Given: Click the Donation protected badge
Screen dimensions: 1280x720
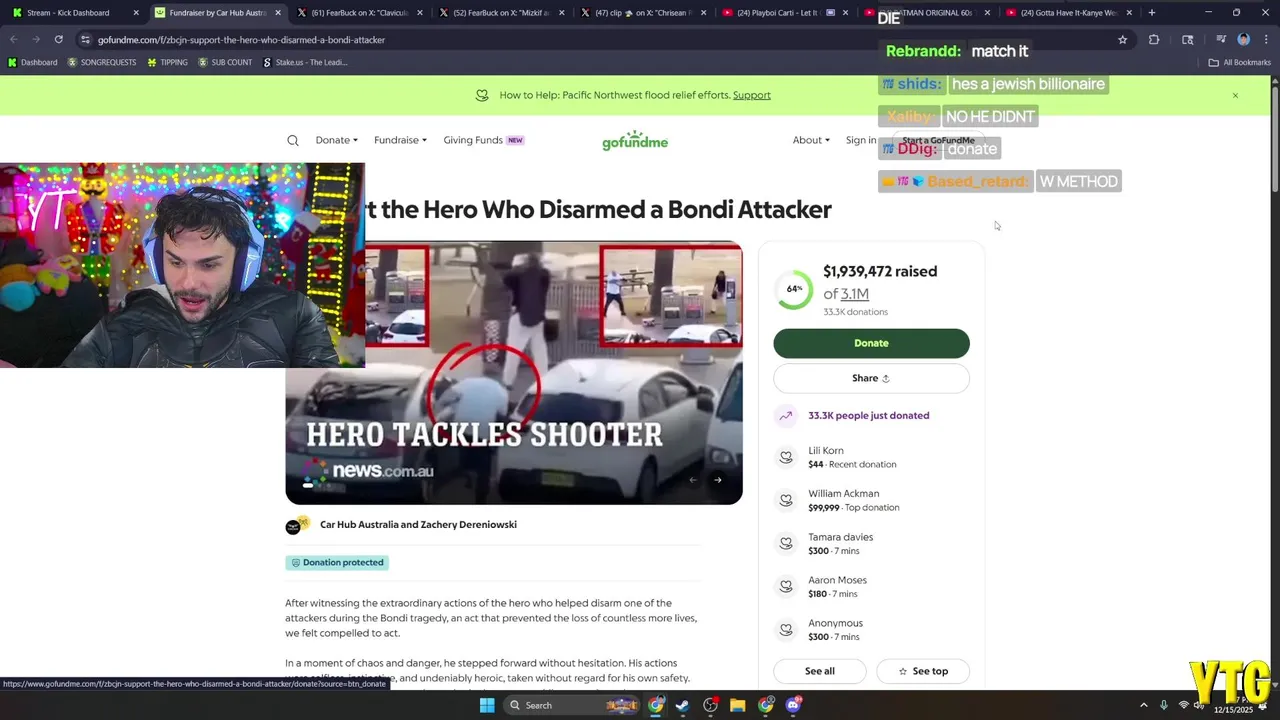Looking at the screenshot, I should [x=337, y=563].
